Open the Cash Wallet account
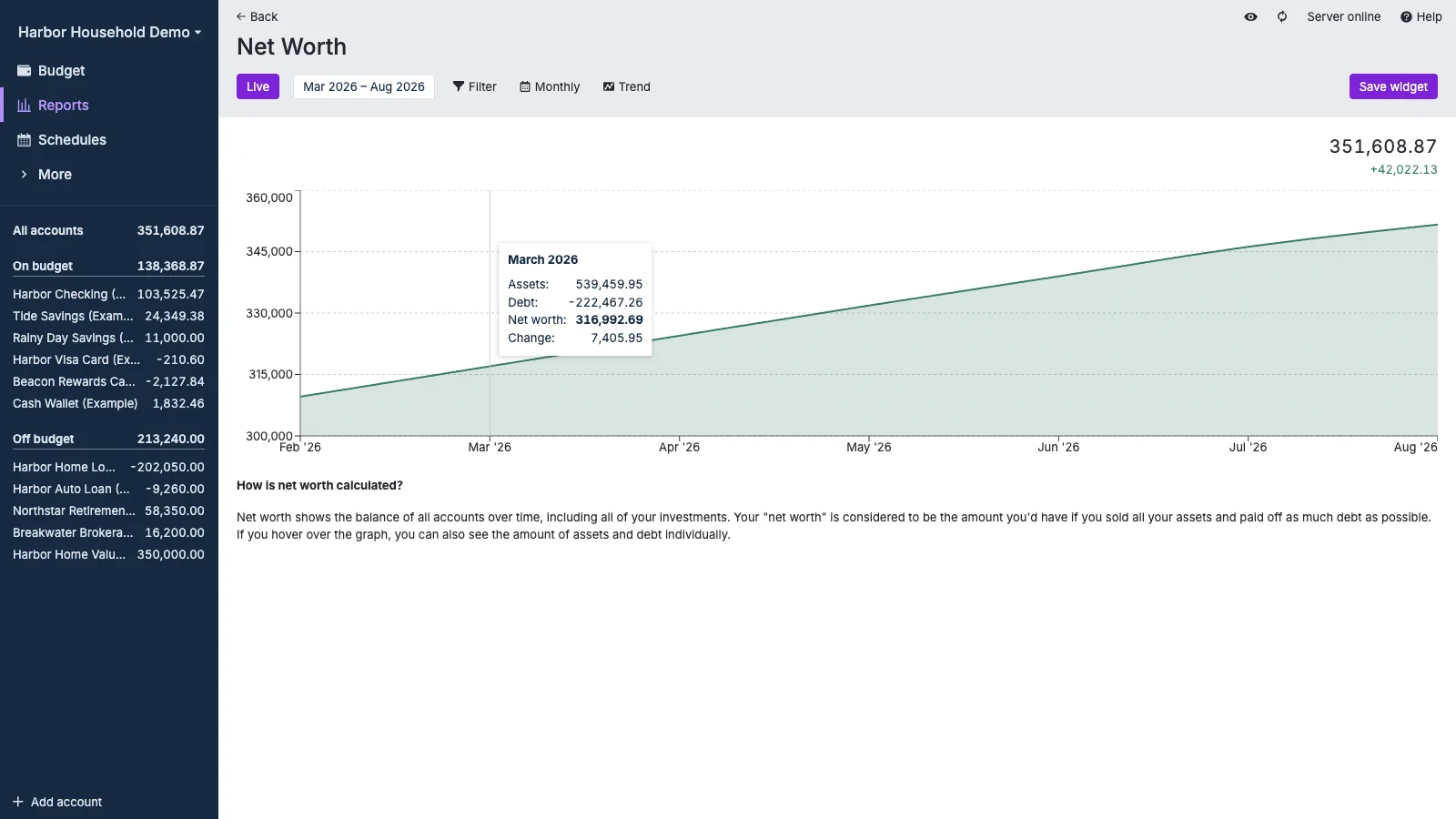The height and width of the screenshot is (819, 1456). 108,404
